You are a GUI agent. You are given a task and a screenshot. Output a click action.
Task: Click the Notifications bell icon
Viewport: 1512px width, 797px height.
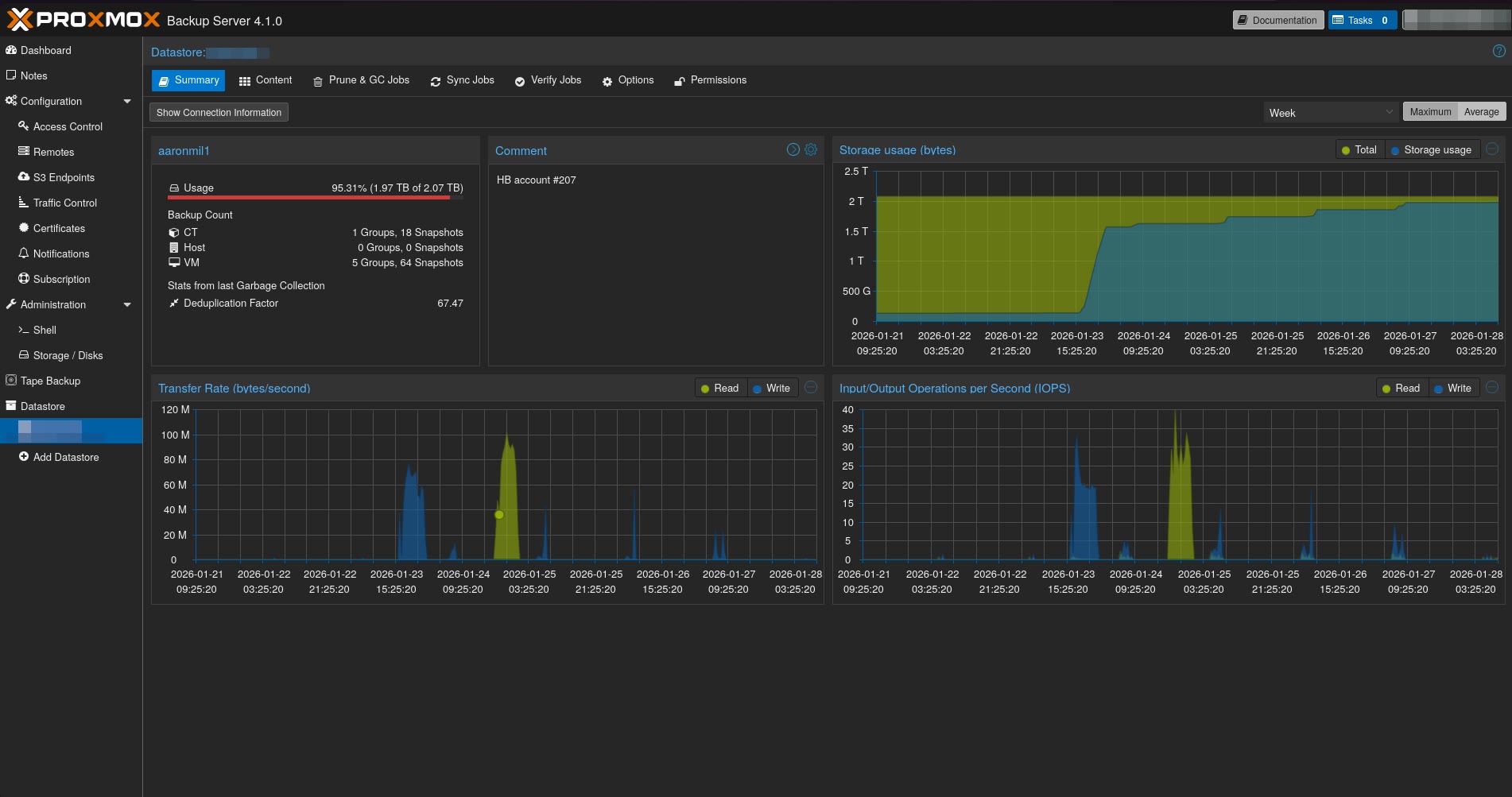click(x=23, y=253)
